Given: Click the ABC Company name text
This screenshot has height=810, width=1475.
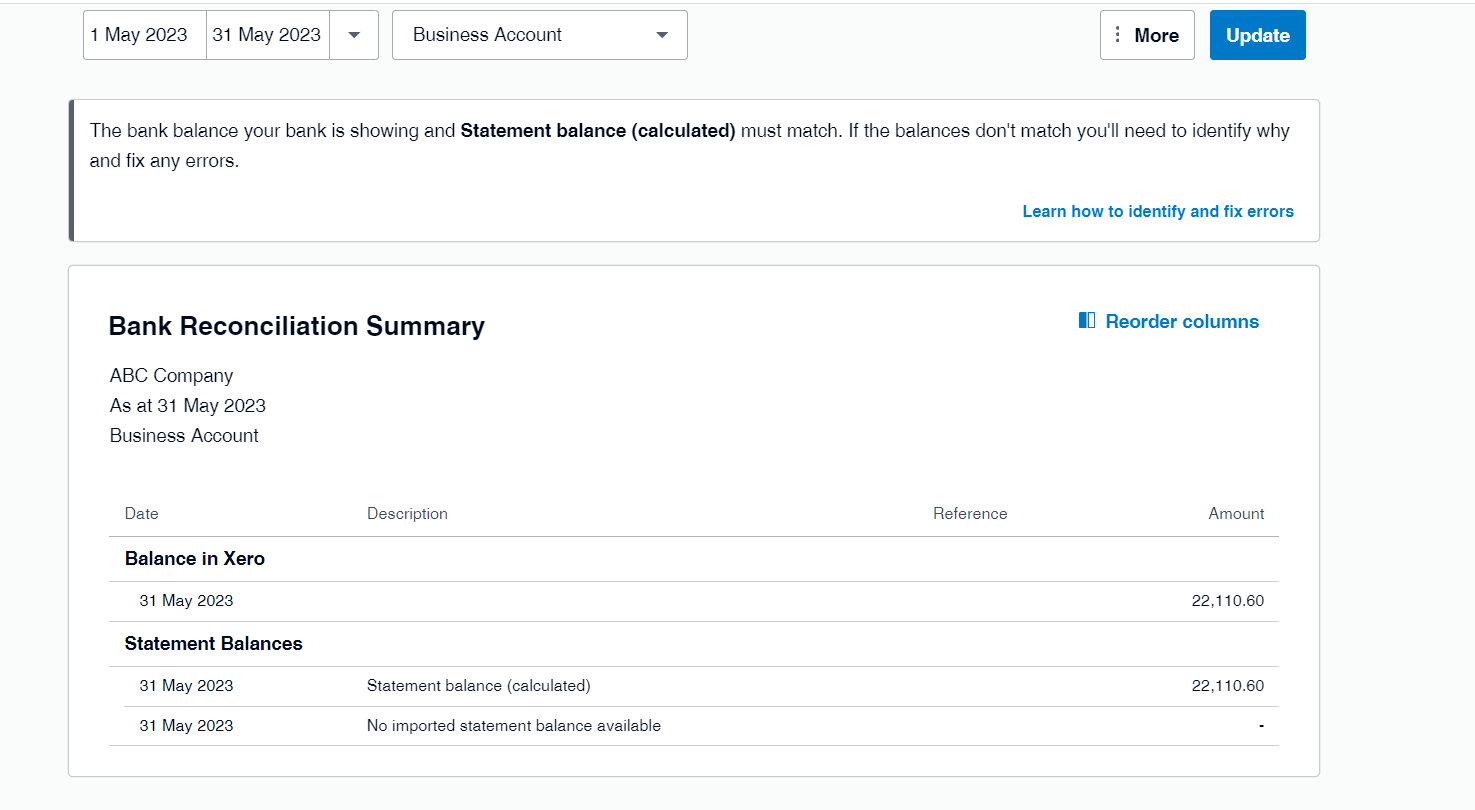Looking at the screenshot, I should (172, 376).
